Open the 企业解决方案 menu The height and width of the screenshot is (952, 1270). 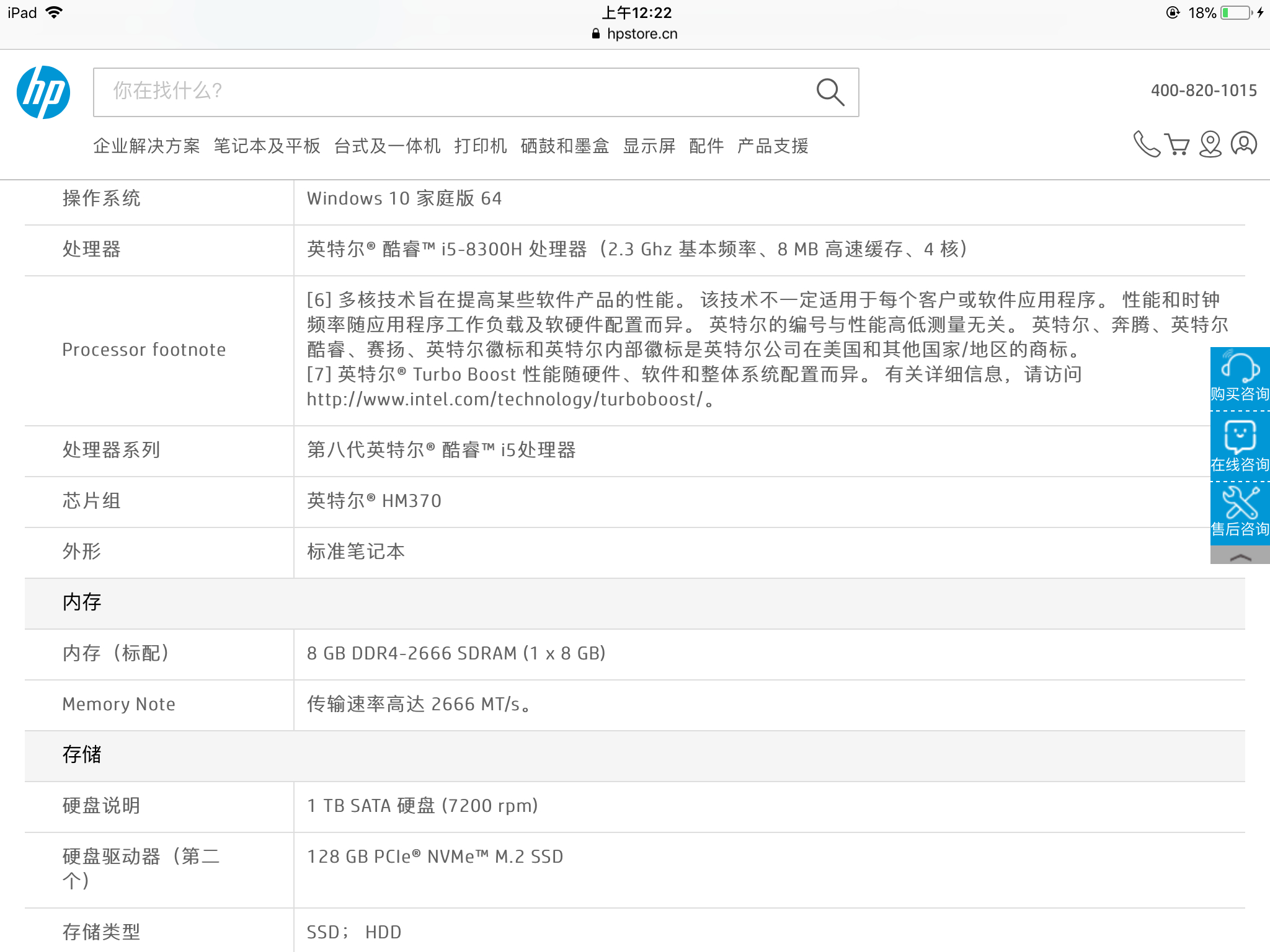(146, 146)
